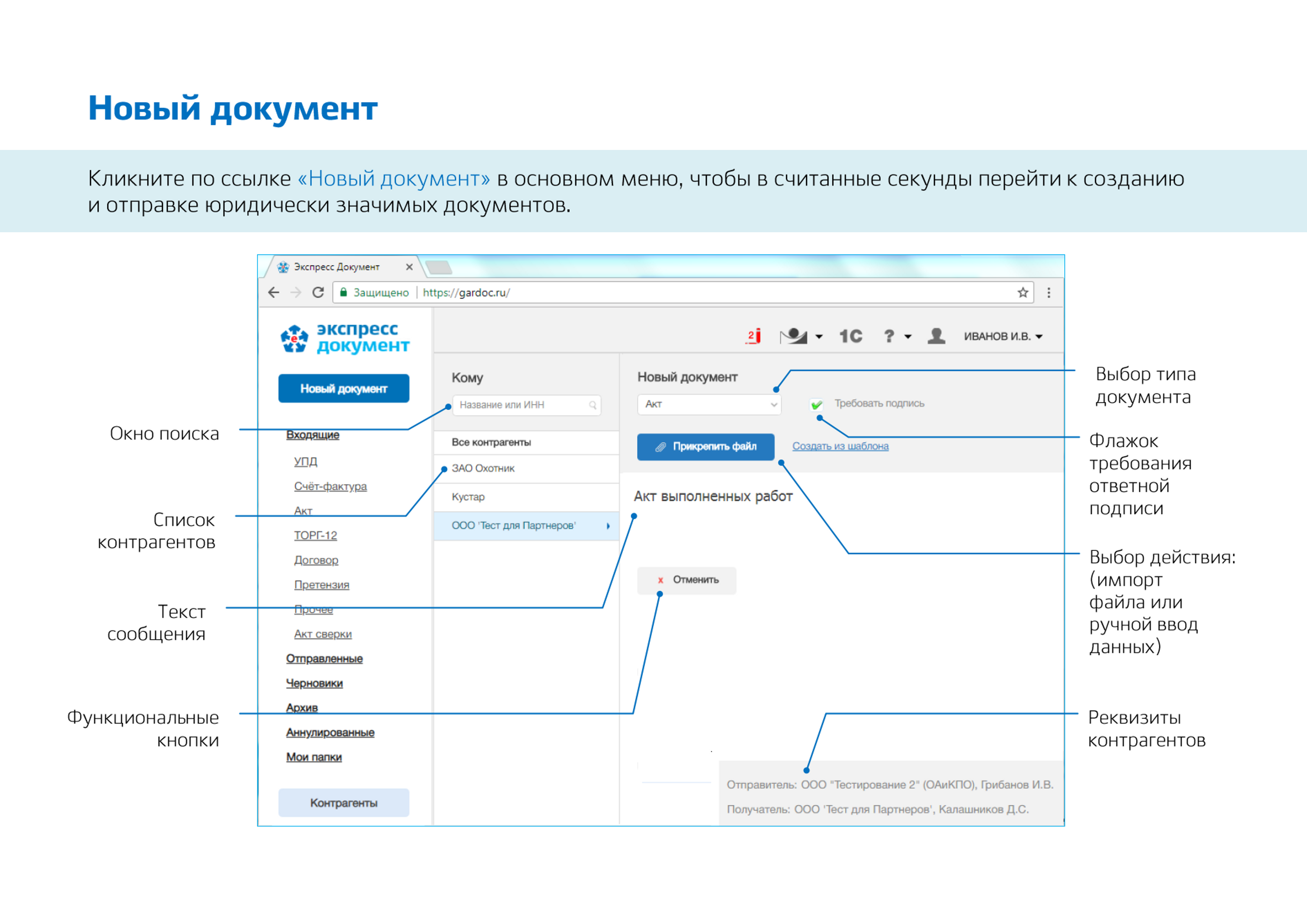
Task: Open the Акт document type dropdown
Action: point(709,404)
